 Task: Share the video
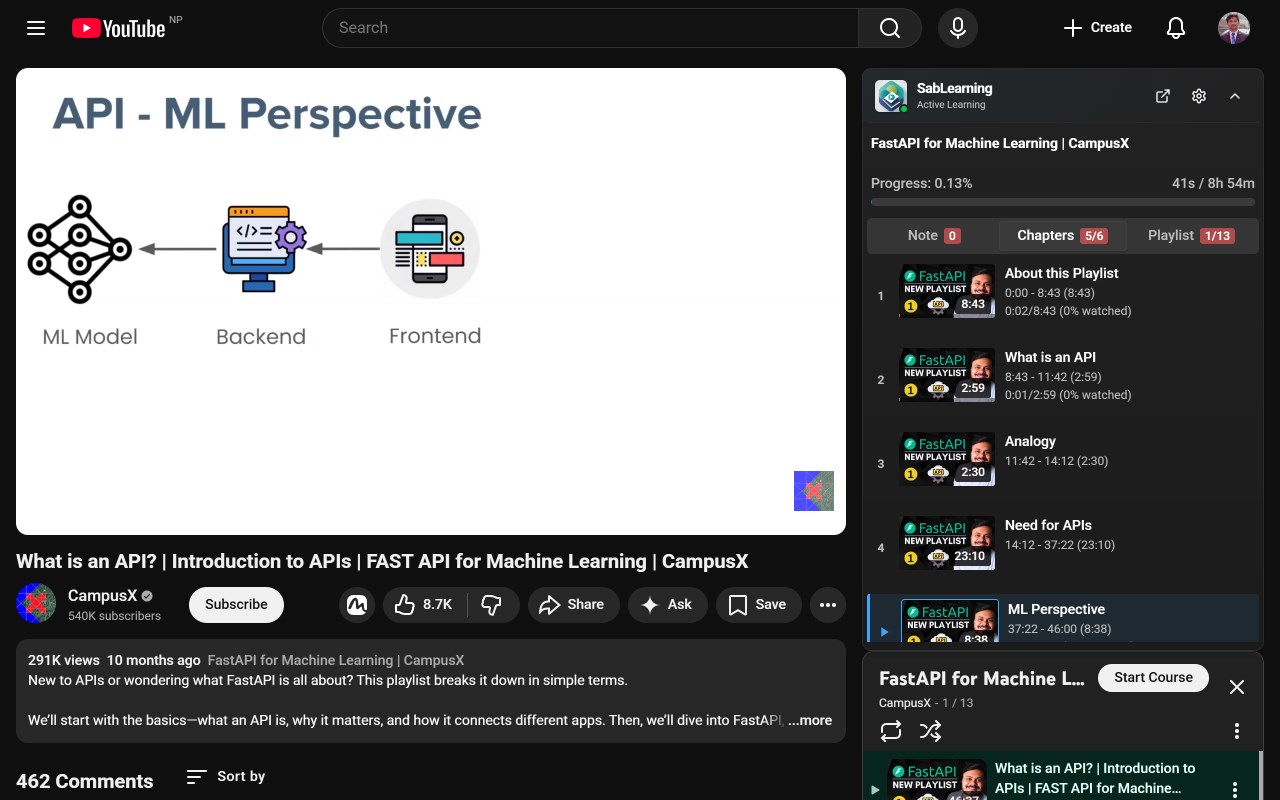click(572, 604)
